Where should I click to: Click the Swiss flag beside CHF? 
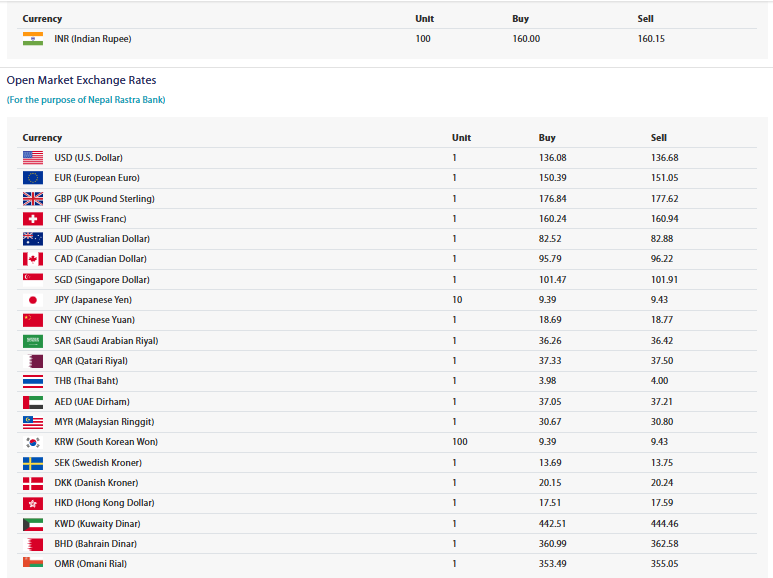point(33,219)
